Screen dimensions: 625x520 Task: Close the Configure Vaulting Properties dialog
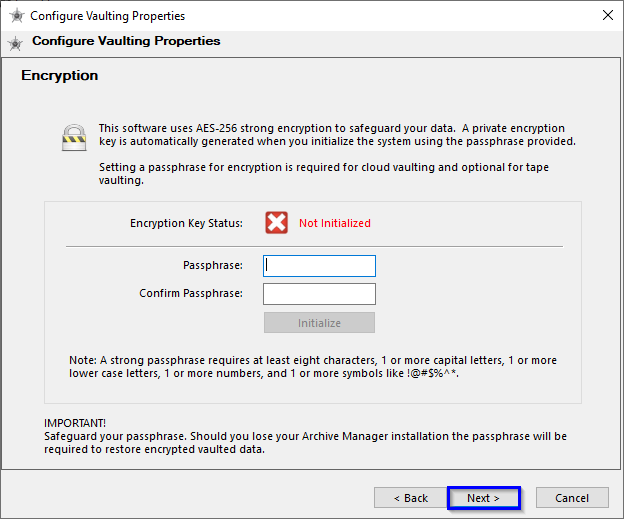coord(607,15)
